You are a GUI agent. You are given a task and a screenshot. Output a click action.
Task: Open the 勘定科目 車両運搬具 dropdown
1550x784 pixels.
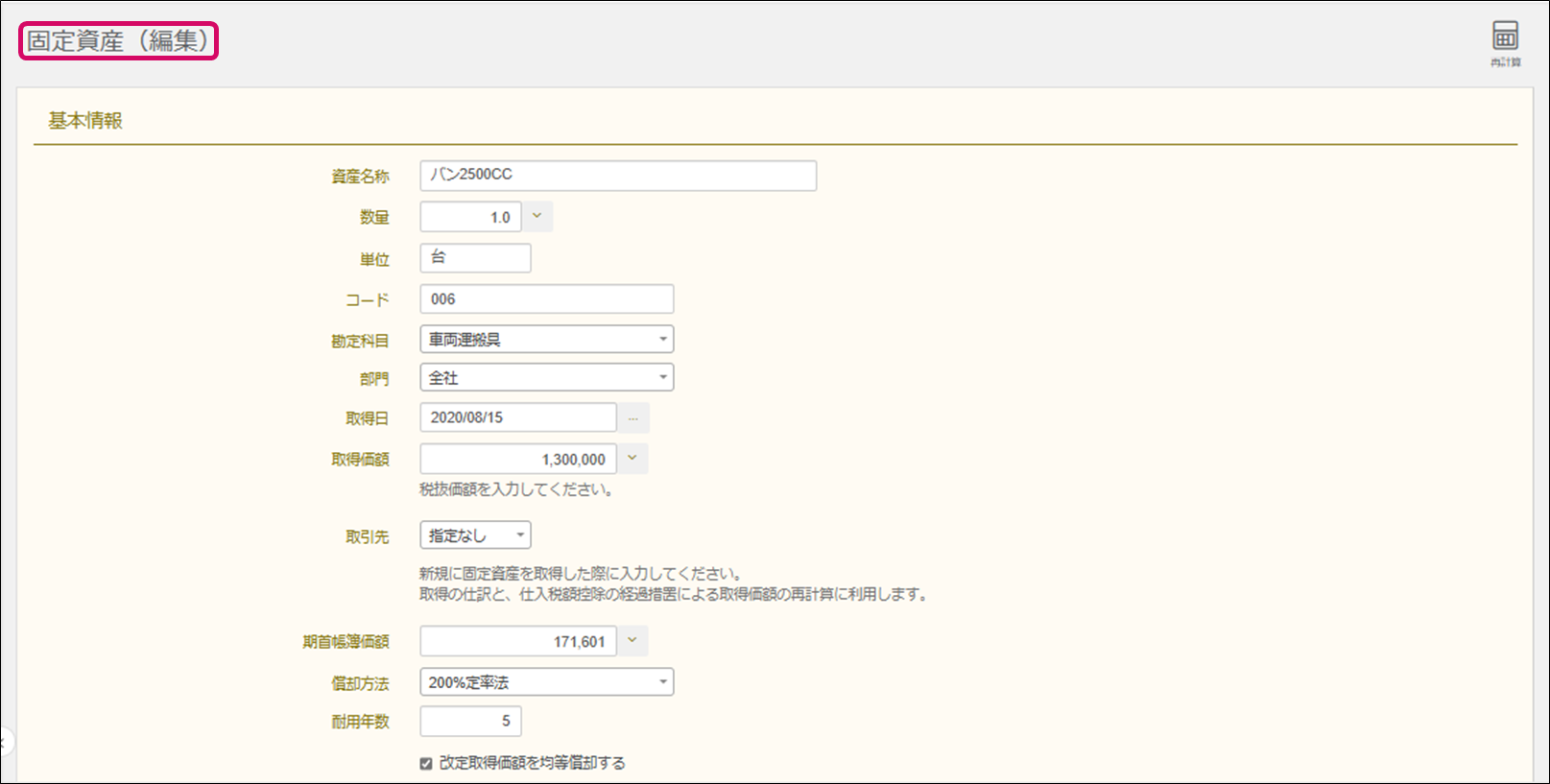click(x=546, y=340)
